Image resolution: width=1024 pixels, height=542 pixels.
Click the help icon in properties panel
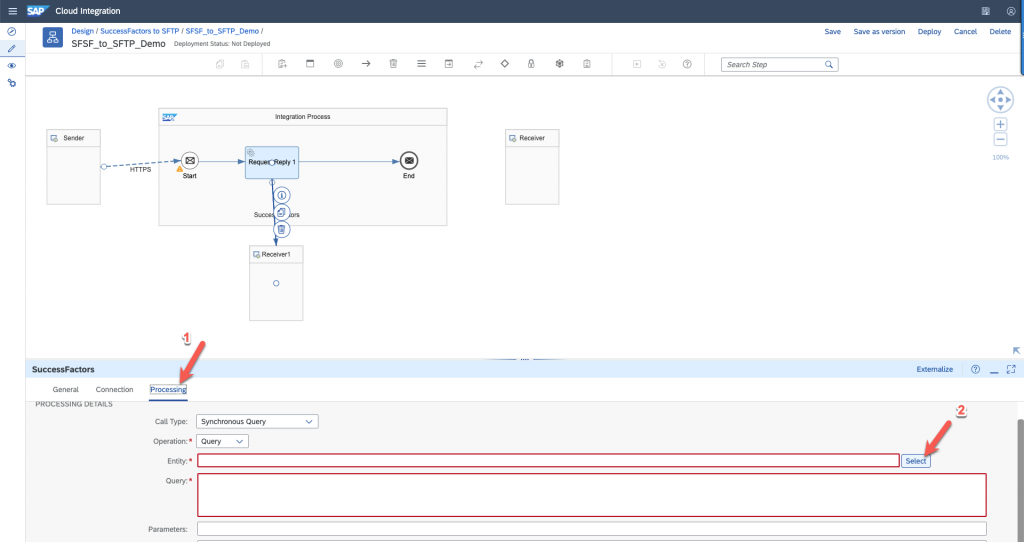click(975, 369)
